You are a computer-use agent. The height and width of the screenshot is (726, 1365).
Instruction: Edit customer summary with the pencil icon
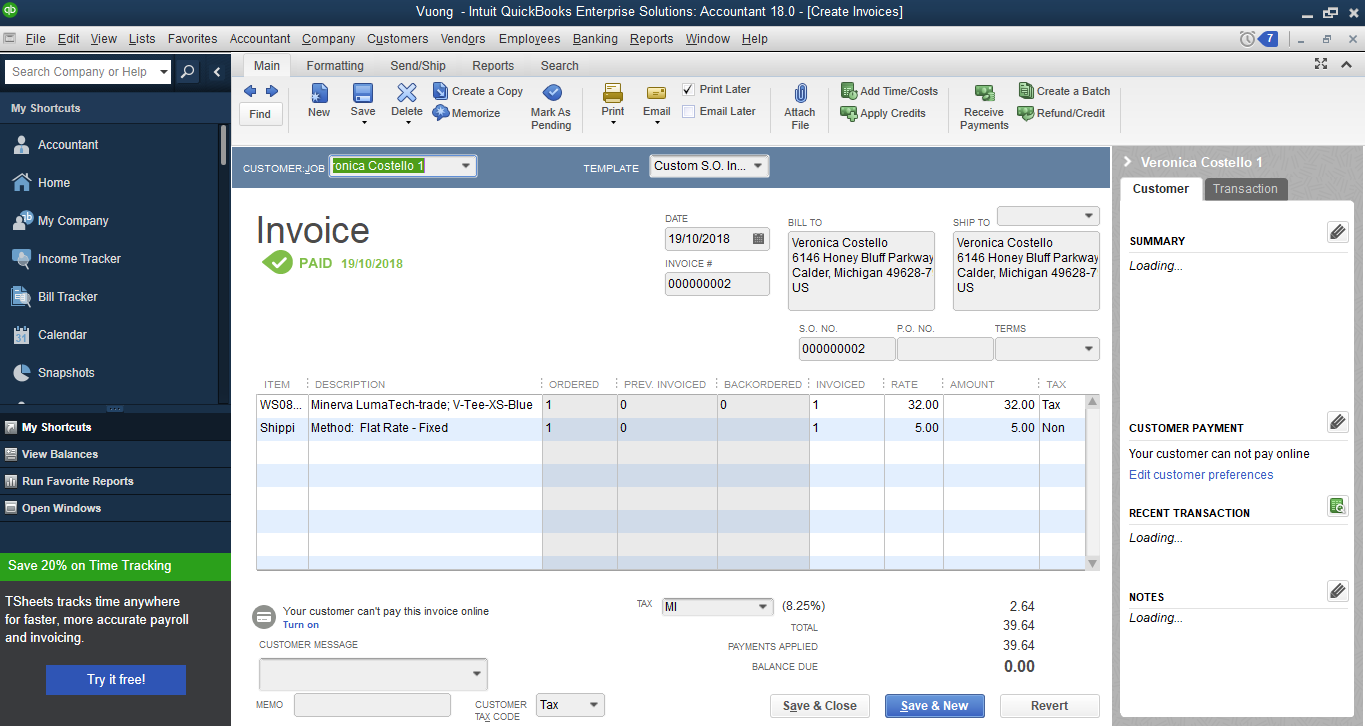click(x=1337, y=232)
